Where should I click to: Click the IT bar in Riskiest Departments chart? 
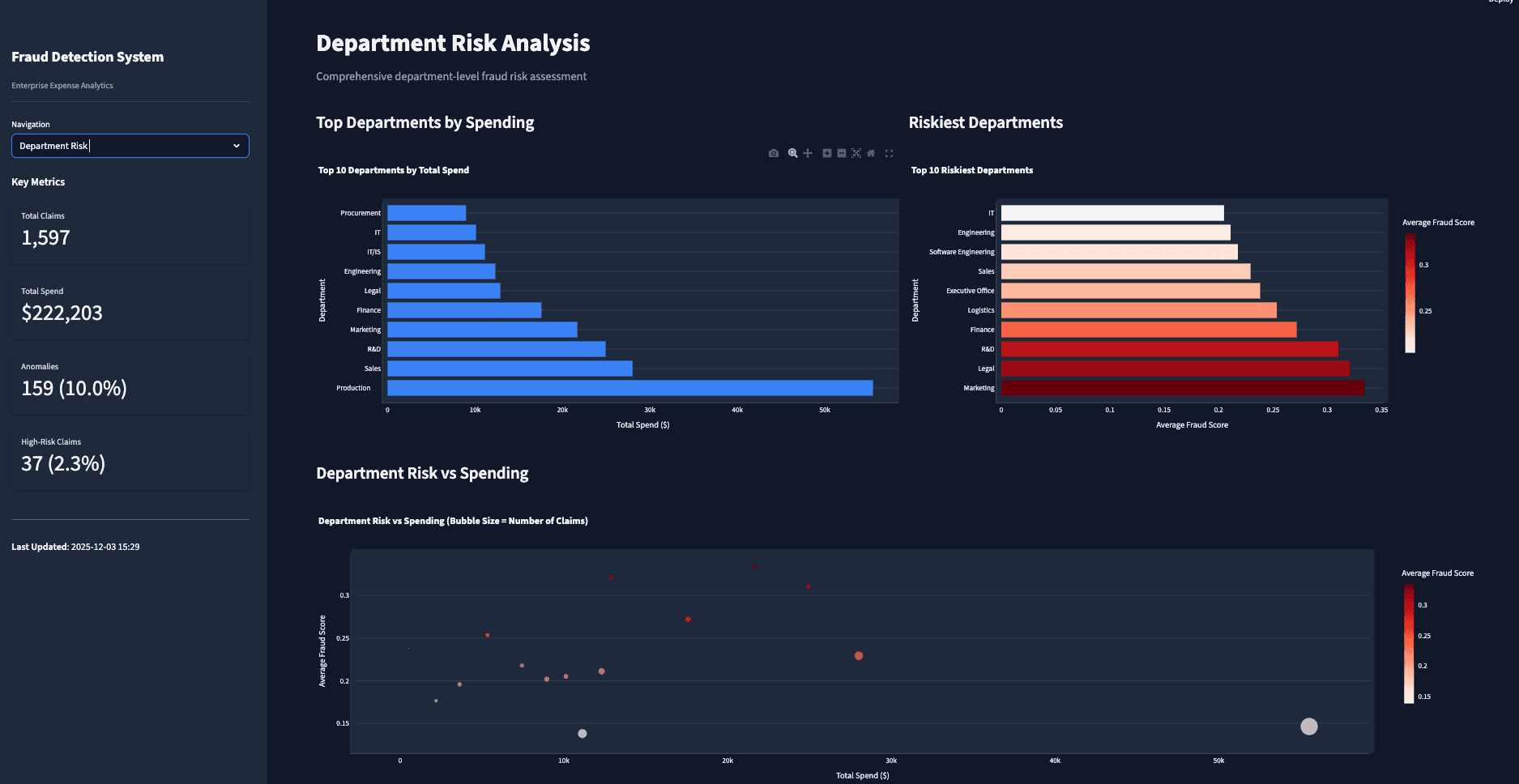tap(1112, 213)
